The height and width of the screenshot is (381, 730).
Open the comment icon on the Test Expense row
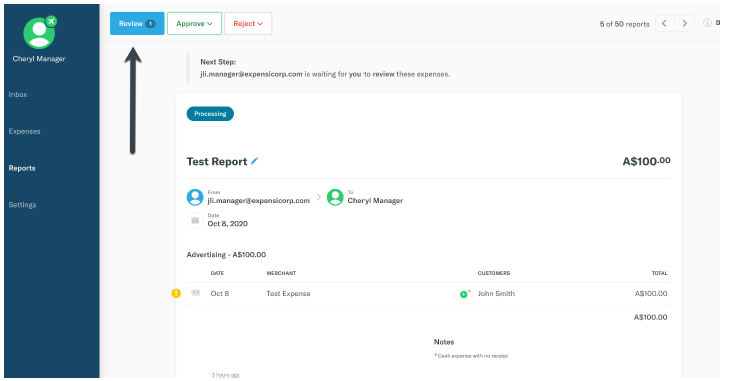click(x=196, y=293)
